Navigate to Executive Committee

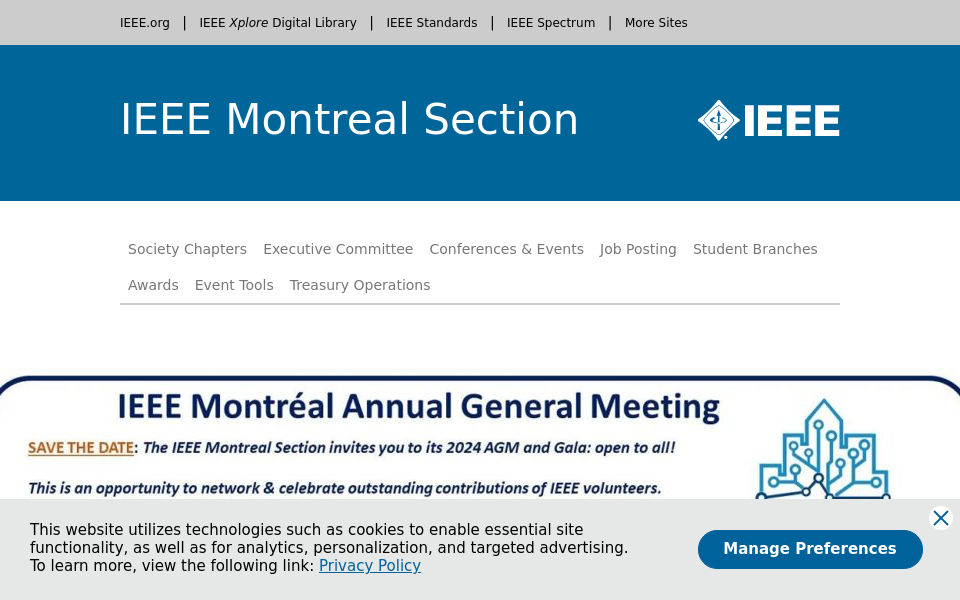point(338,249)
